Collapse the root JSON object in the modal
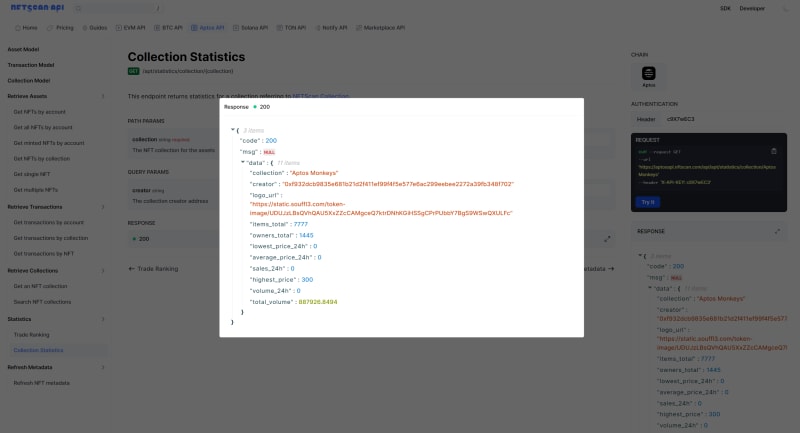 tap(233, 130)
